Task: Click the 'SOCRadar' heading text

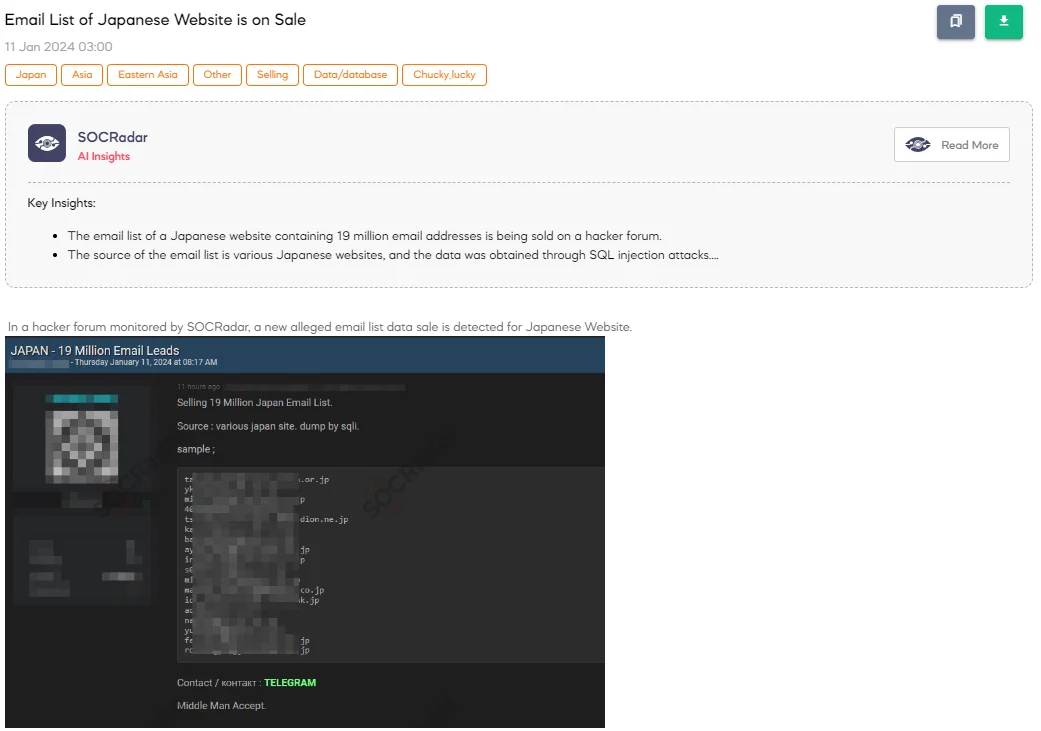Action: click(113, 137)
